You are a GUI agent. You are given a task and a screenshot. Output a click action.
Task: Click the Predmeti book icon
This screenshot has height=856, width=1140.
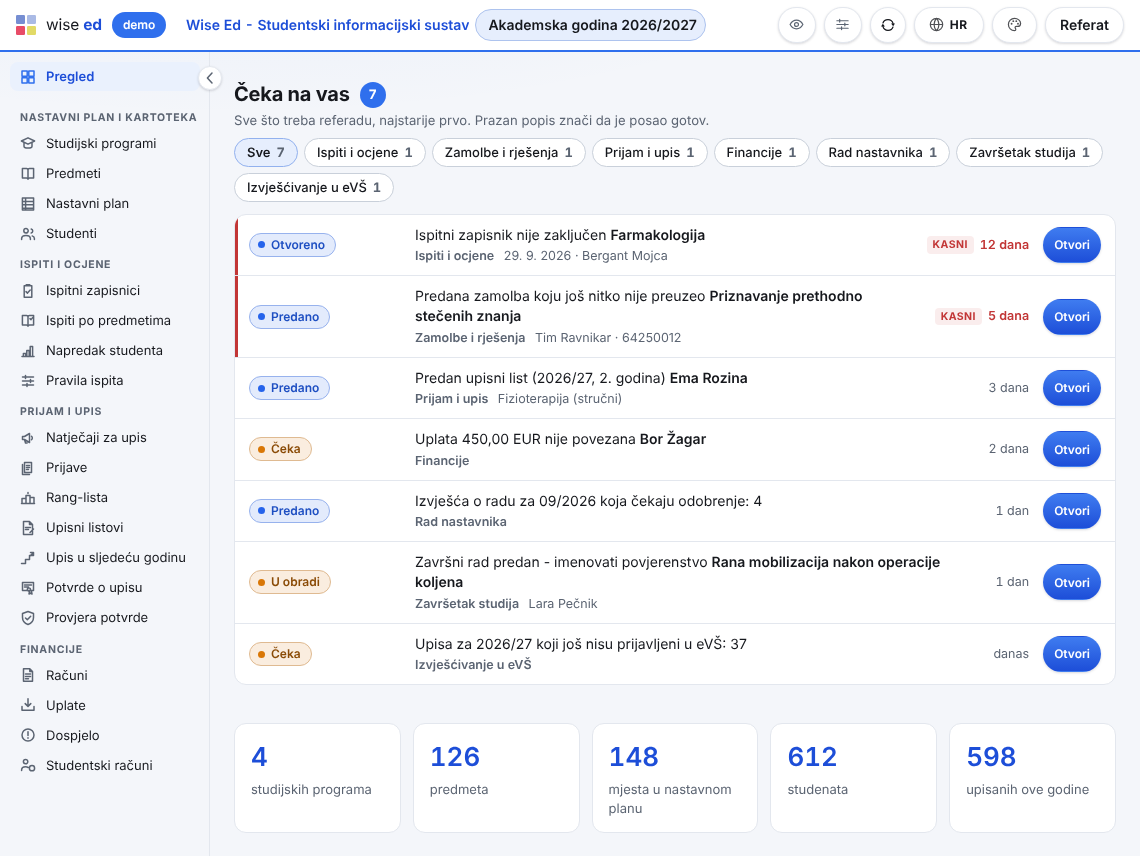pos(28,173)
